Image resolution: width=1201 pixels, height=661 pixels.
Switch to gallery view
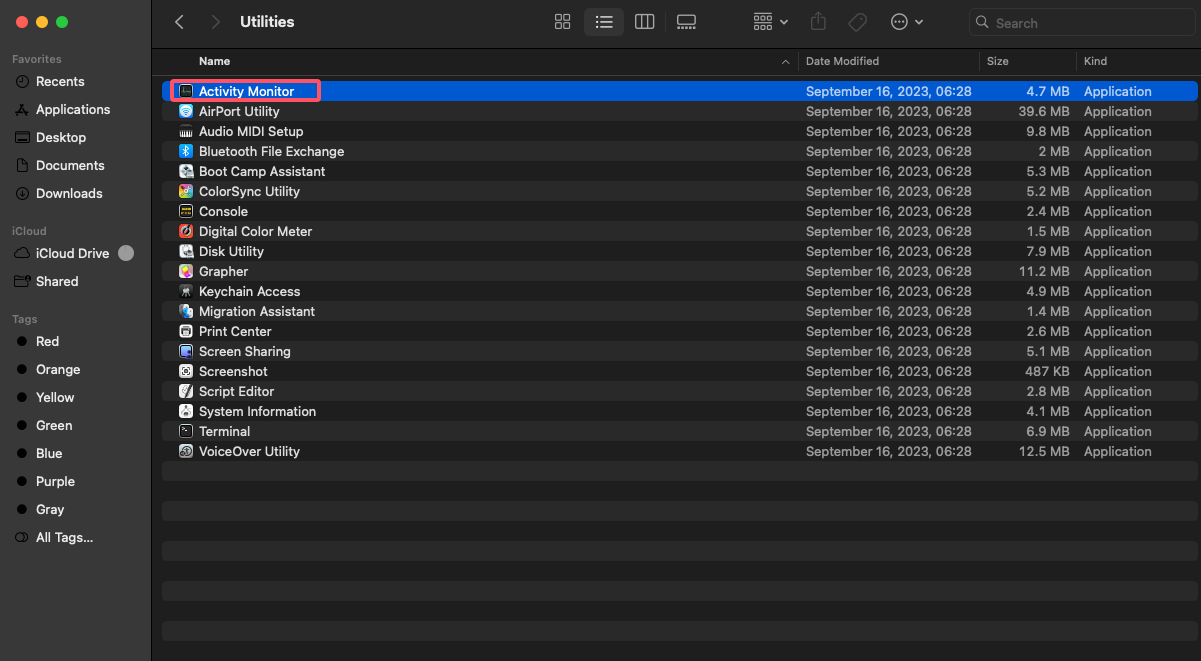point(686,22)
